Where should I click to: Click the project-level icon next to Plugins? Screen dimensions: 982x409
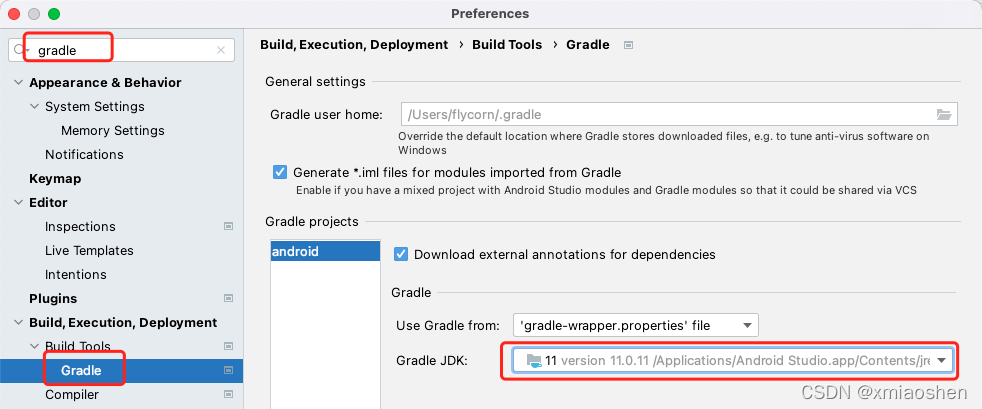(229, 298)
